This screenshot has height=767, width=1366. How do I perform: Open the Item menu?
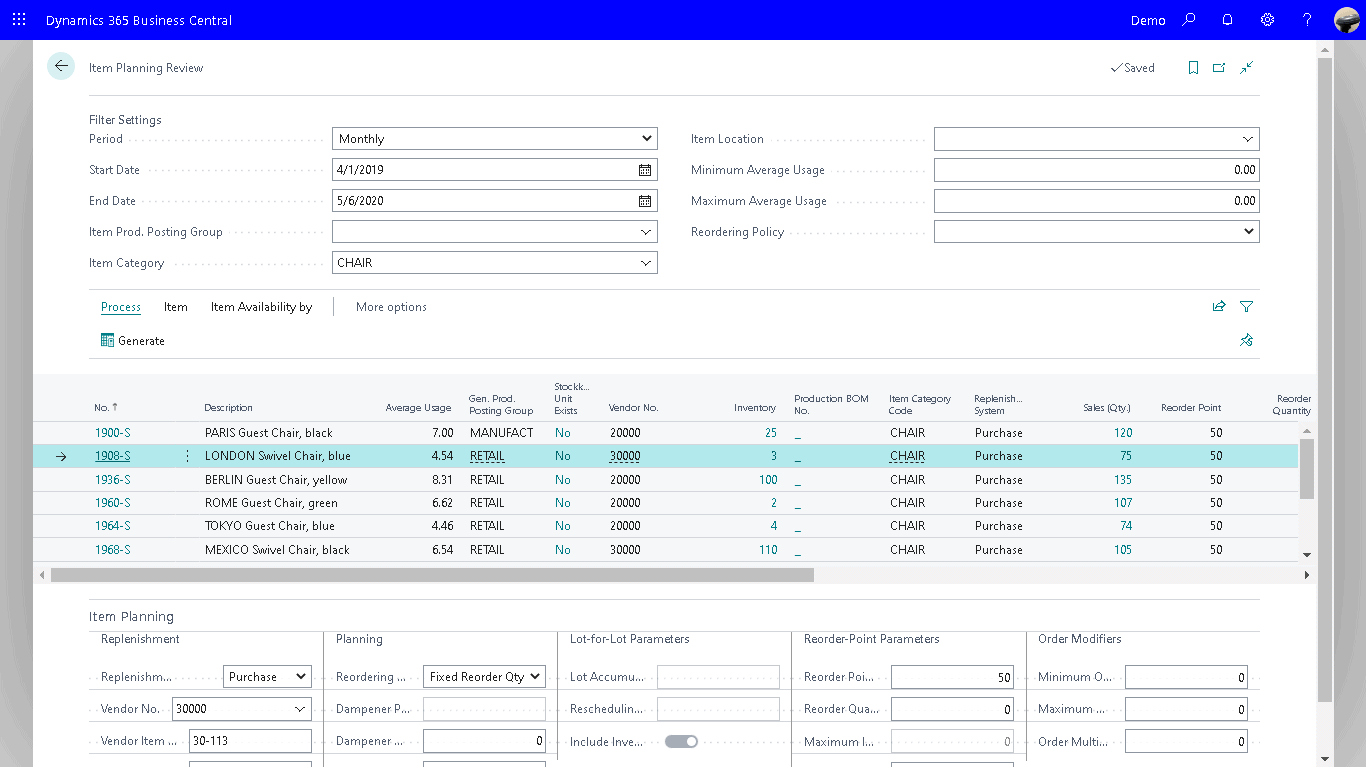pyautogui.click(x=176, y=307)
